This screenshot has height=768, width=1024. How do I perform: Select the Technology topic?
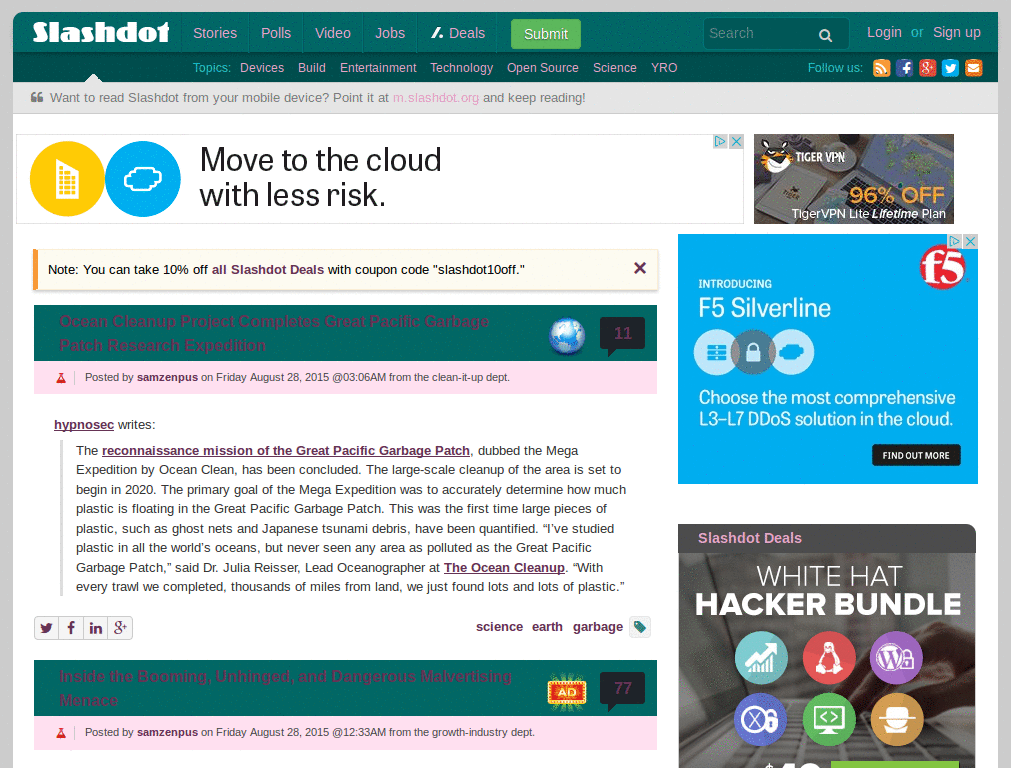[x=462, y=68]
